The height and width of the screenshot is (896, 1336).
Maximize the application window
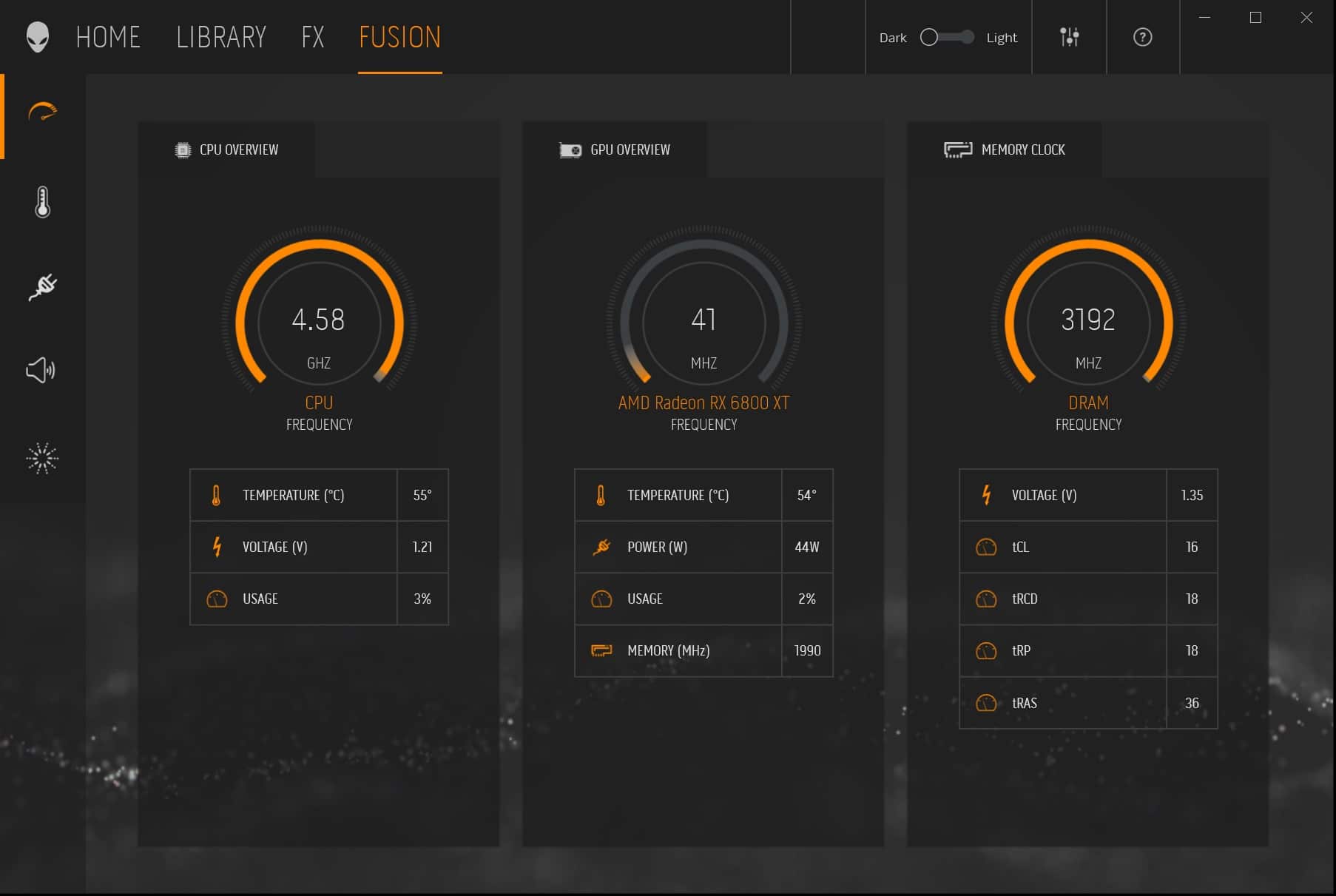(1255, 18)
